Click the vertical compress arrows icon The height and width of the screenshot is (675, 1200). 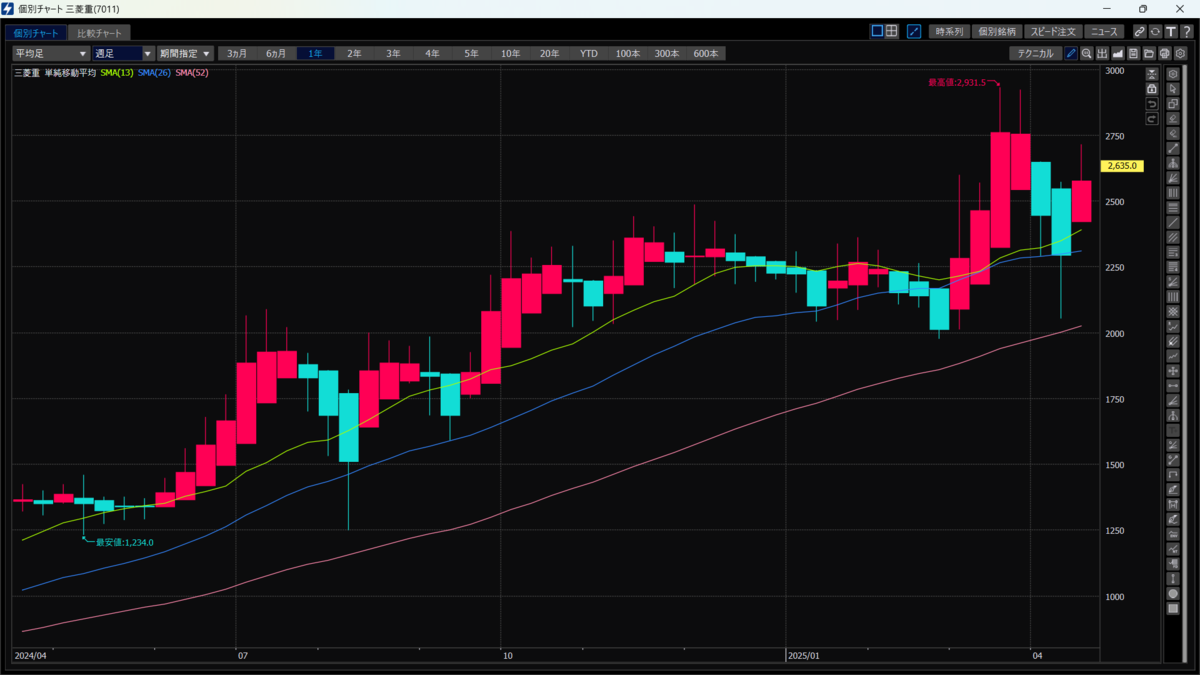[x=1152, y=74]
